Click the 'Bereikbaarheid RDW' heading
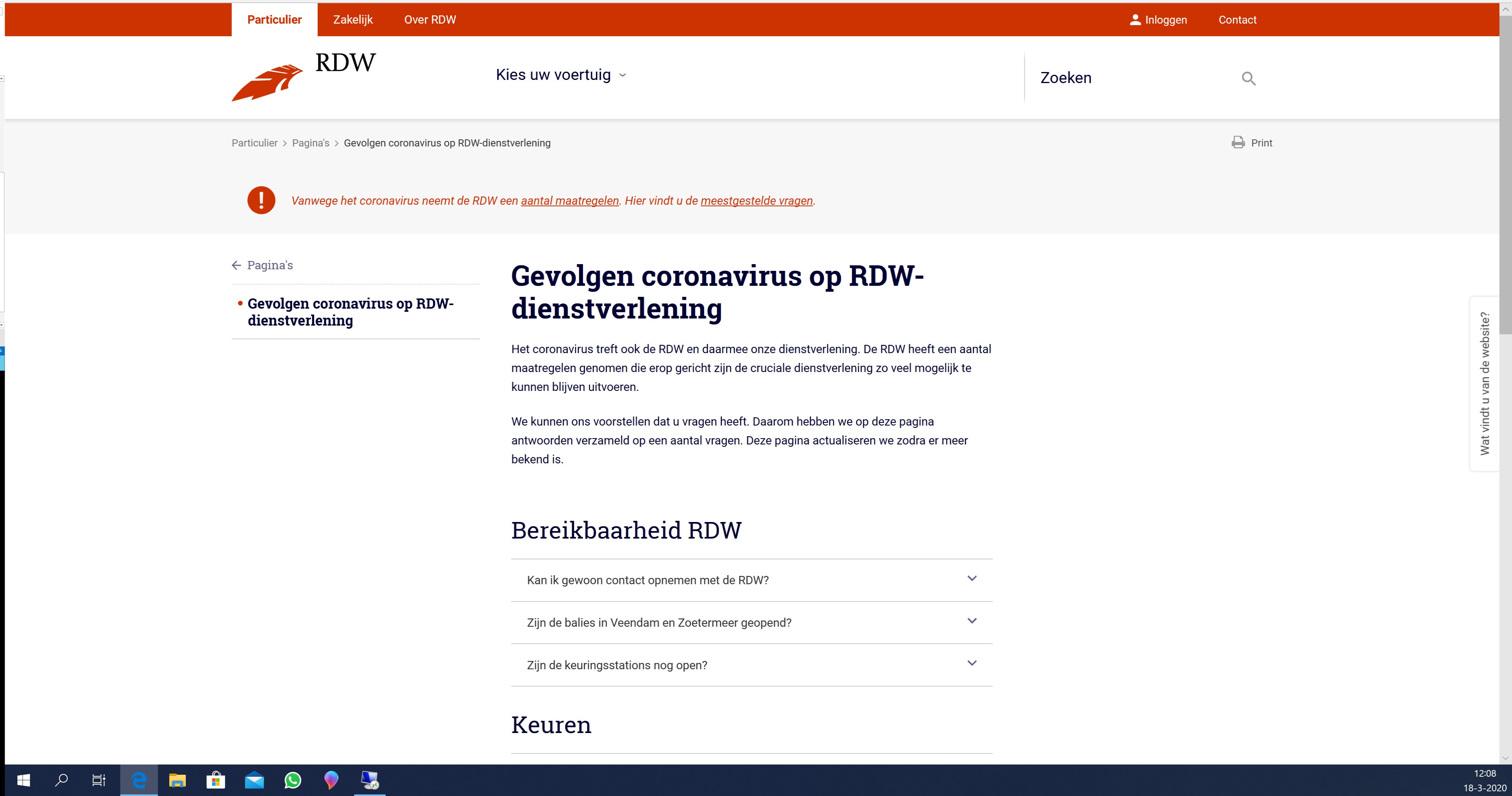Viewport: 1512px width, 796px height. click(626, 530)
